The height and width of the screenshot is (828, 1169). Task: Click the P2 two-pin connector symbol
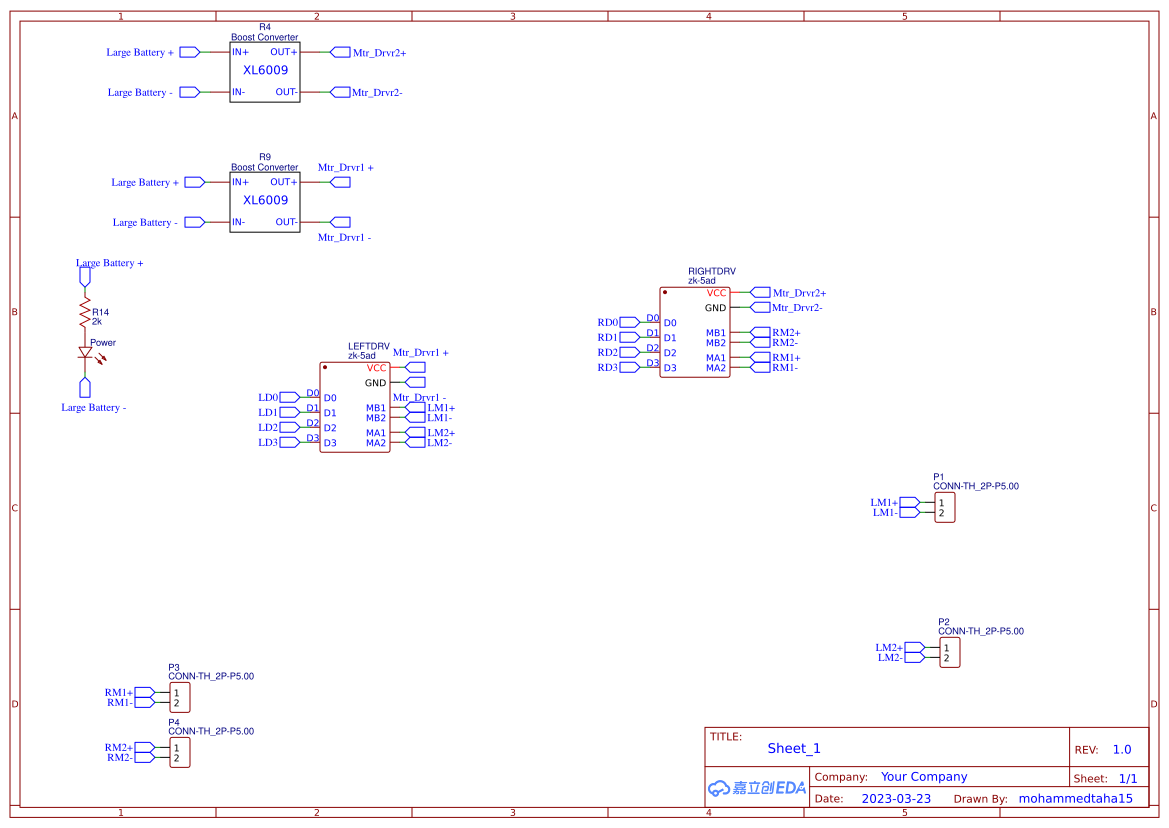950,653
